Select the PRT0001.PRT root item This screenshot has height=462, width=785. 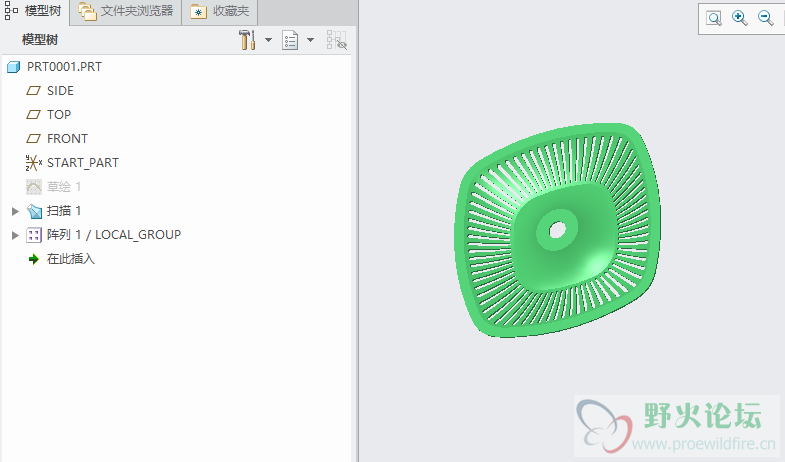pos(64,67)
